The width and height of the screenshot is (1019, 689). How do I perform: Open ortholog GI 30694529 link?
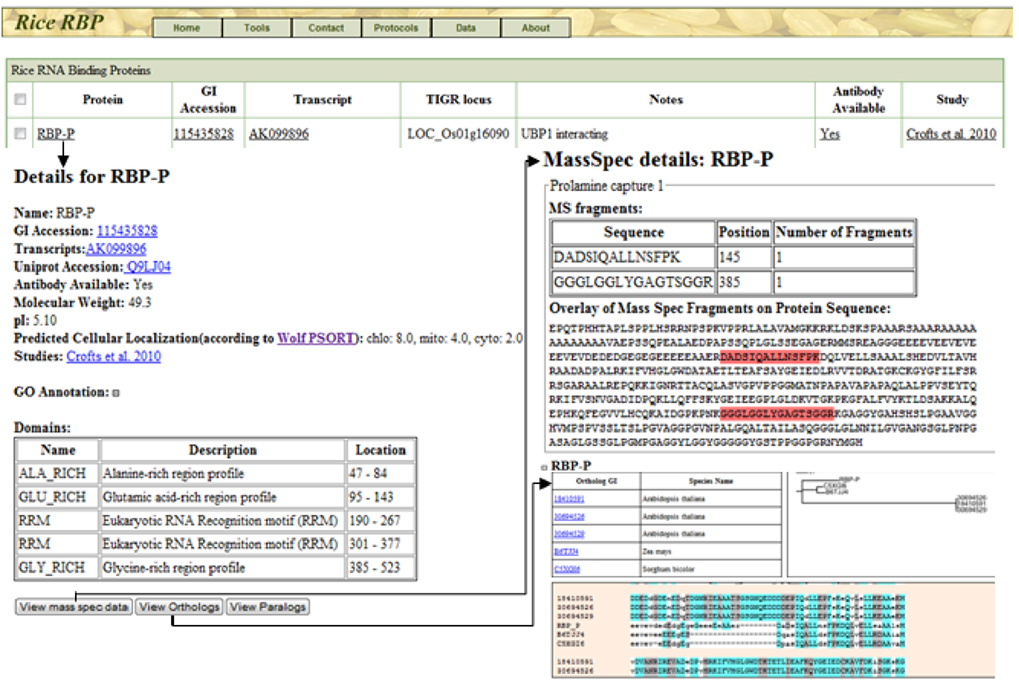tap(569, 534)
